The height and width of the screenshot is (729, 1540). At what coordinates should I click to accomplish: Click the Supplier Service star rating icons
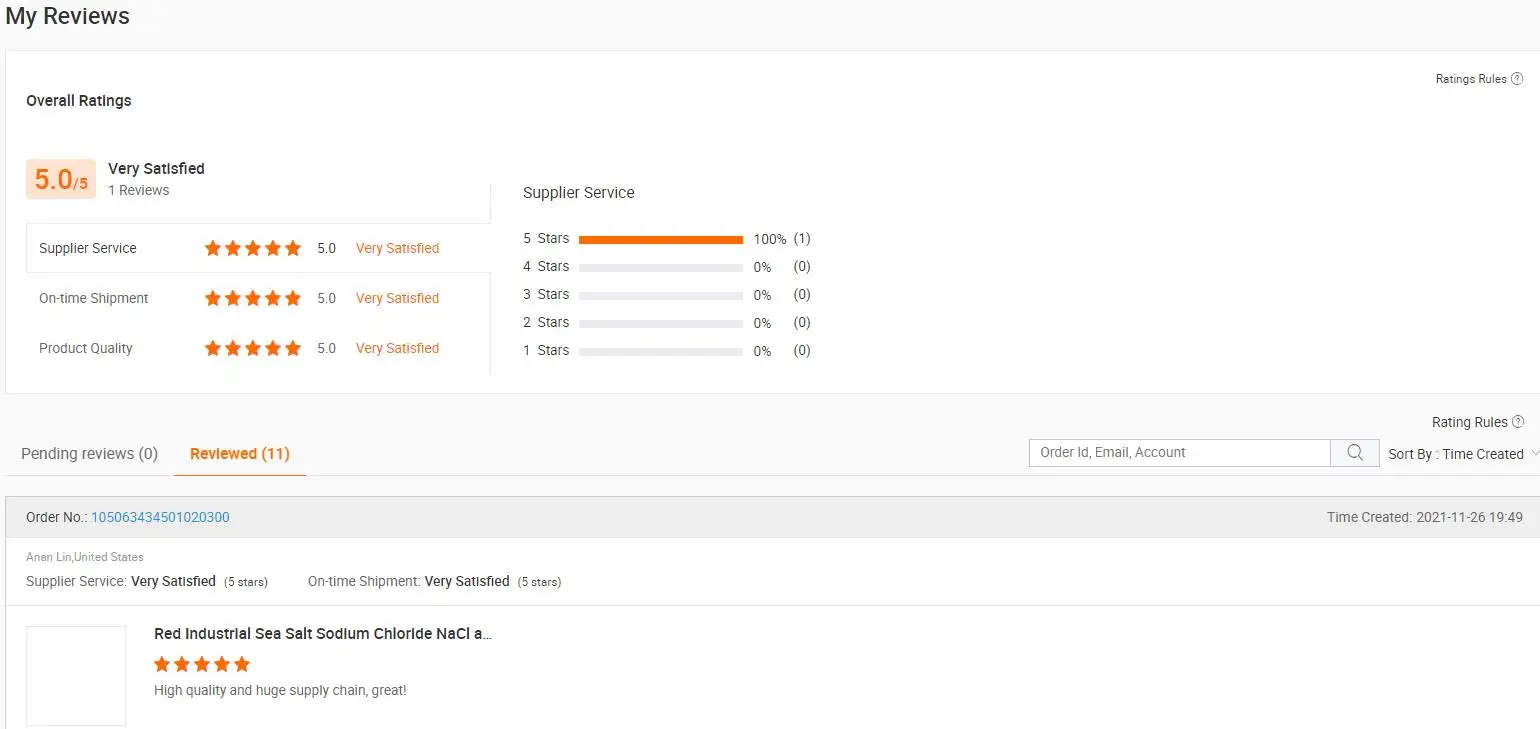253,248
